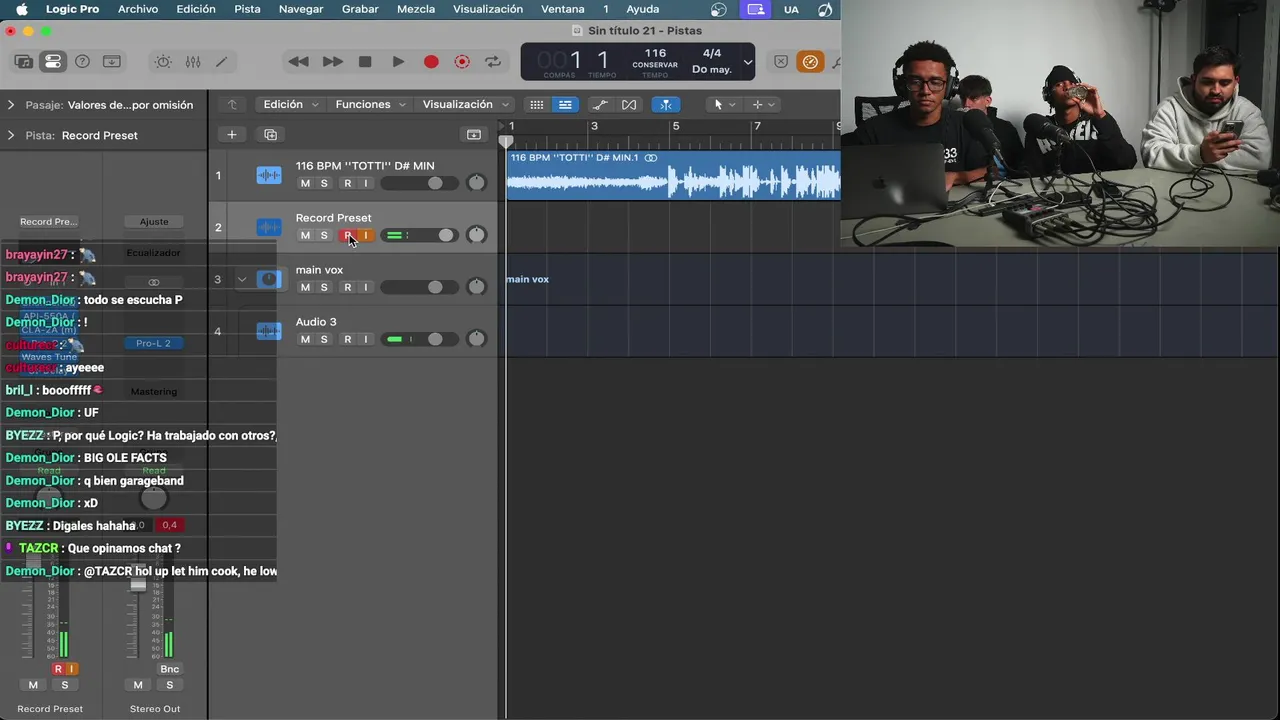
Task: Select the Audio 3 track waveform icon
Action: pyautogui.click(x=268, y=331)
